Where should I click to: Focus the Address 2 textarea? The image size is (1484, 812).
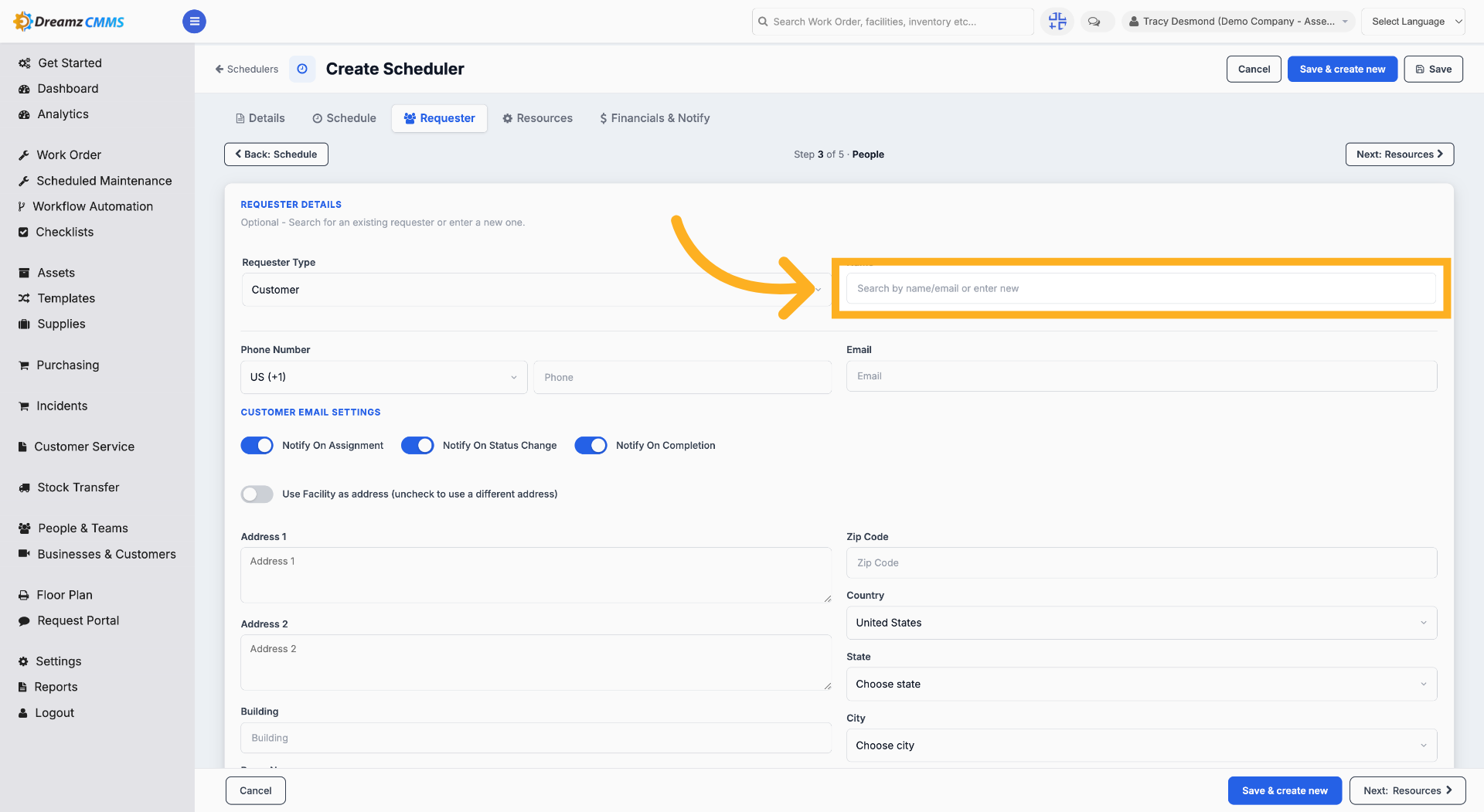point(536,663)
